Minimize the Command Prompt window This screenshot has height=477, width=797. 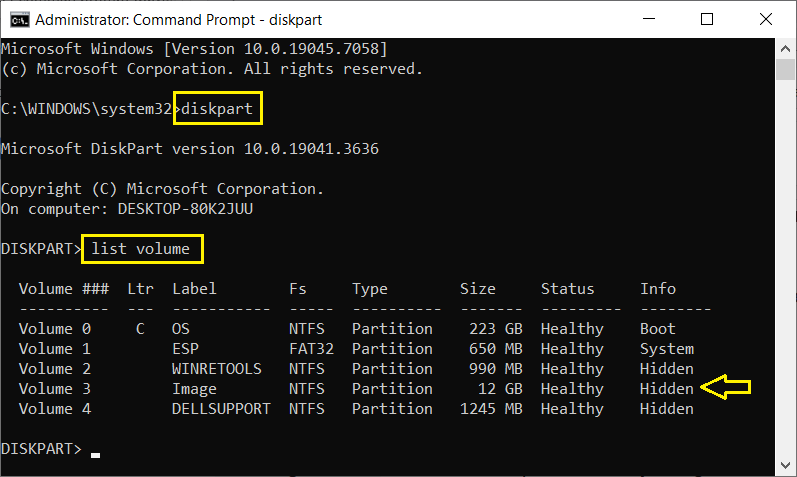coord(649,19)
